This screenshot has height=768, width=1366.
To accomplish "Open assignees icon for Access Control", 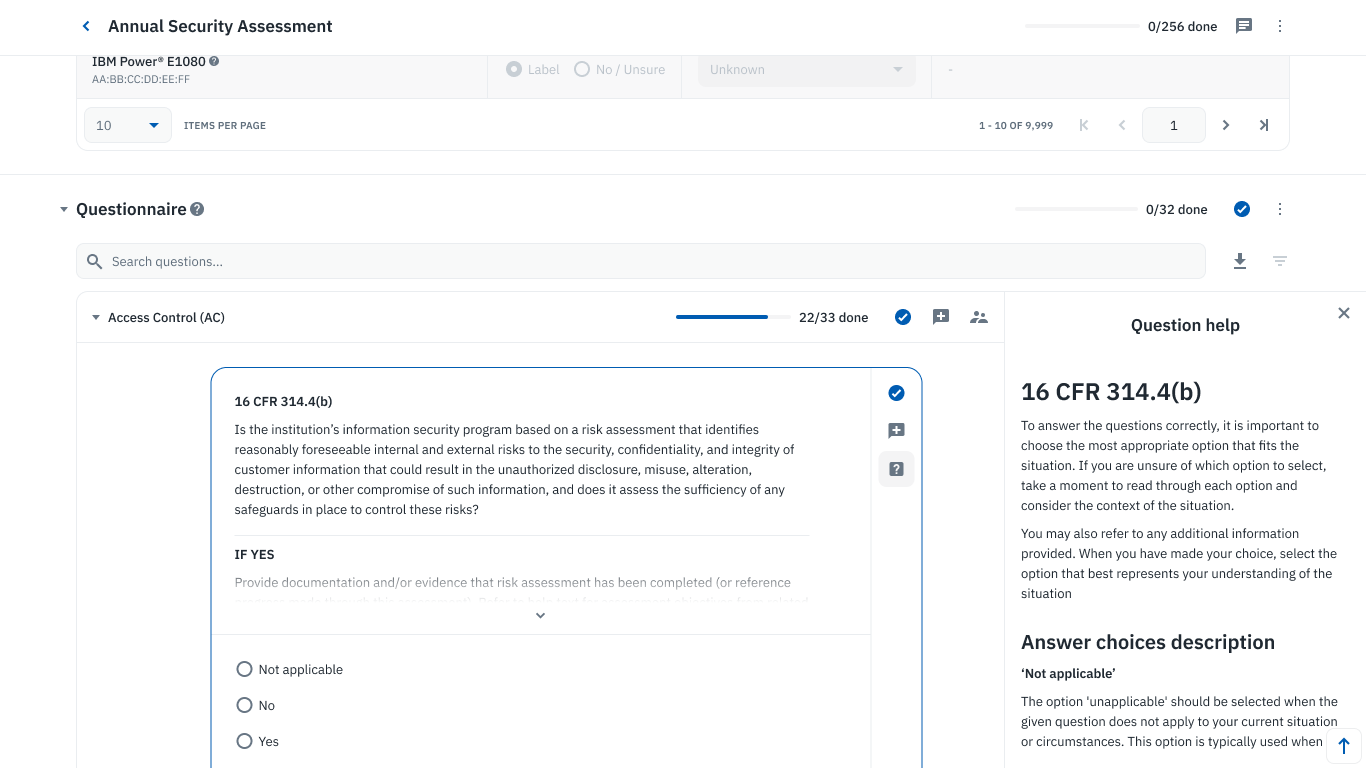I will pyautogui.click(x=979, y=317).
